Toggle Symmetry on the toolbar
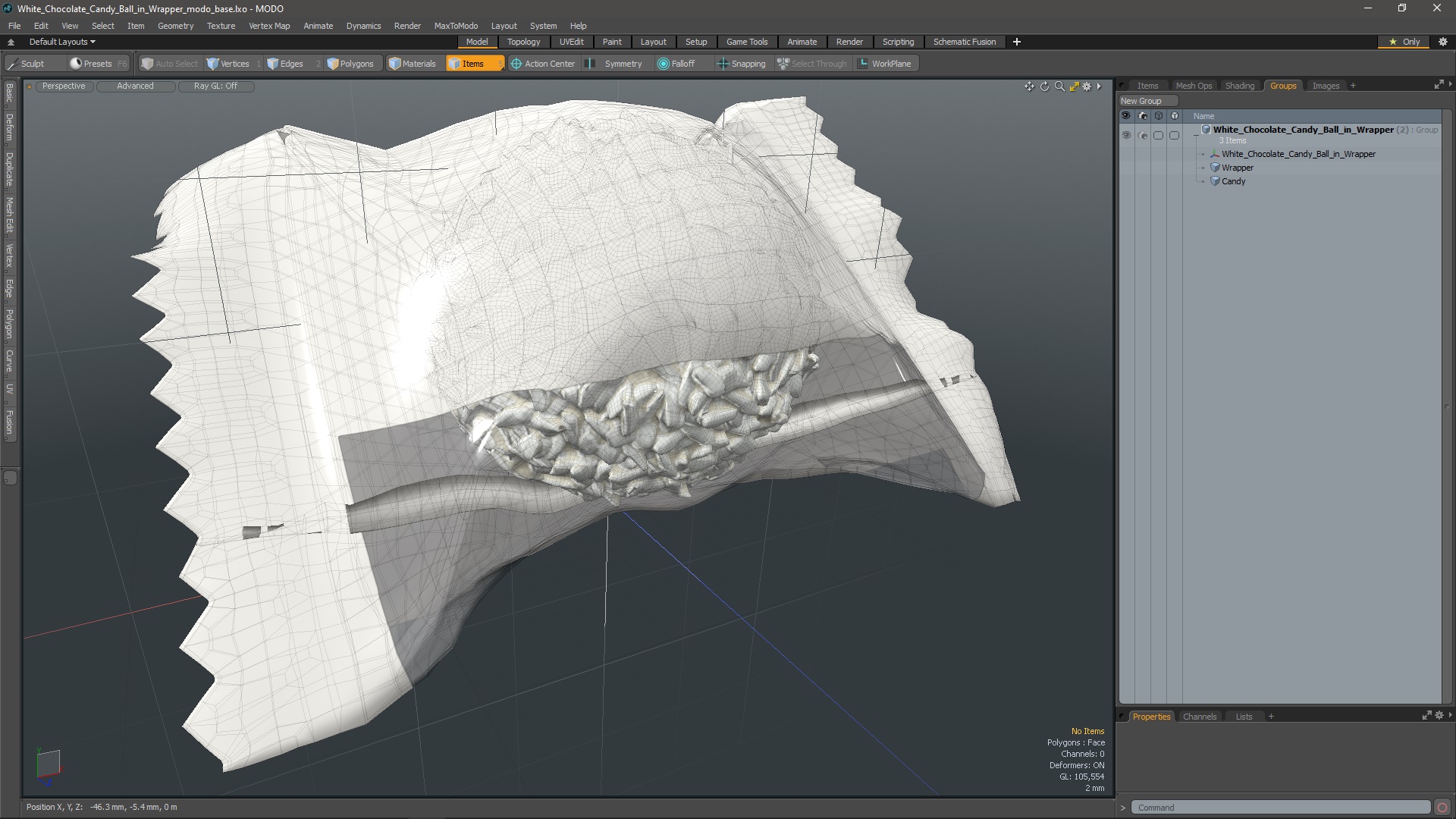Image resolution: width=1456 pixels, height=819 pixels. point(615,64)
